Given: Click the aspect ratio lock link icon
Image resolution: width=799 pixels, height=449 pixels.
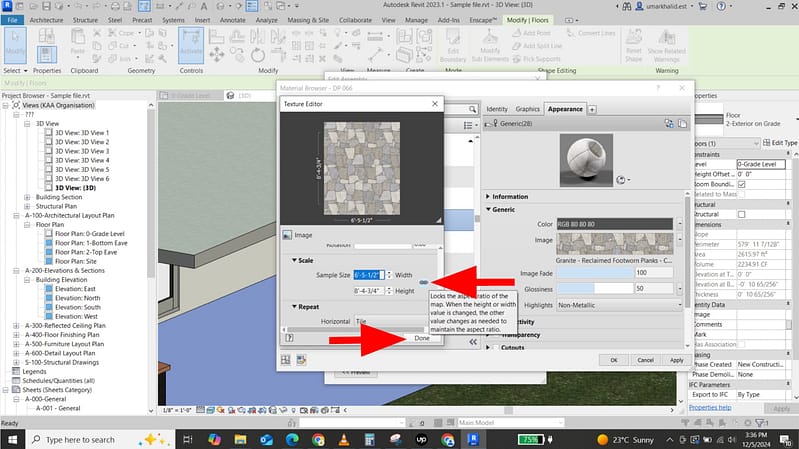Looking at the screenshot, I should point(423,283).
